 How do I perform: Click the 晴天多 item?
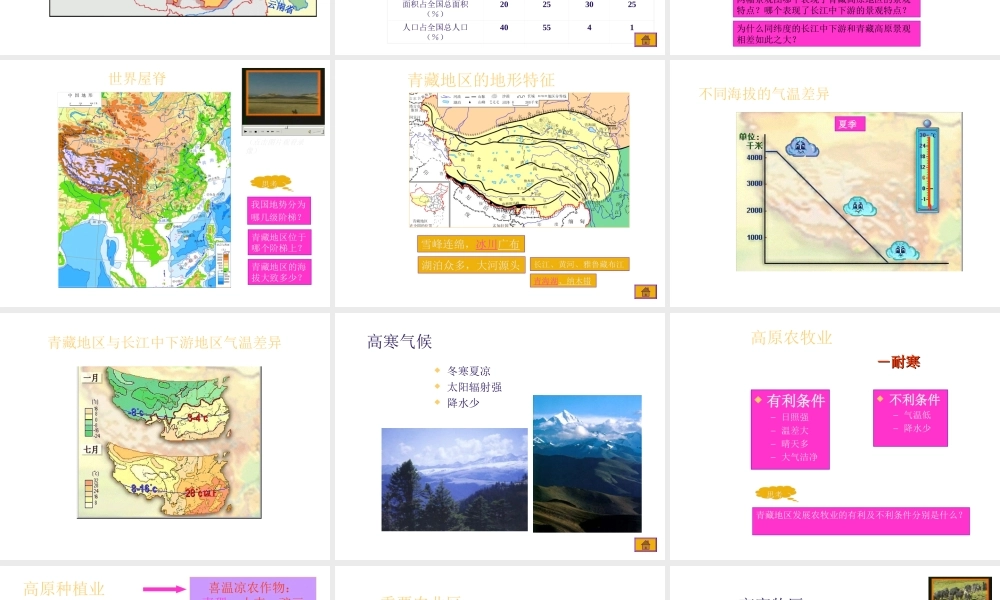tap(795, 444)
